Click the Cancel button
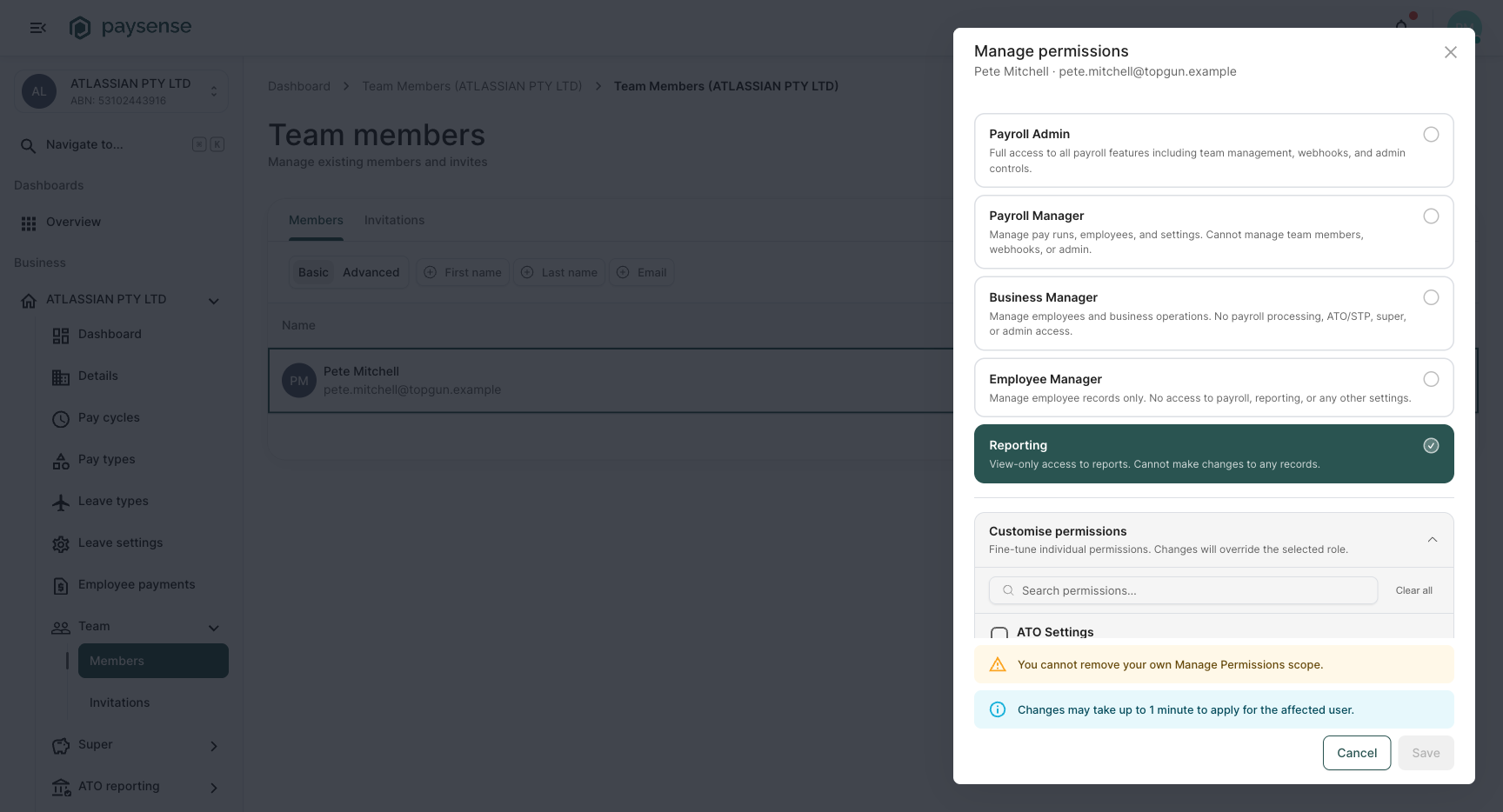This screenshot has height=812, width=1503. click(1357, 753)
